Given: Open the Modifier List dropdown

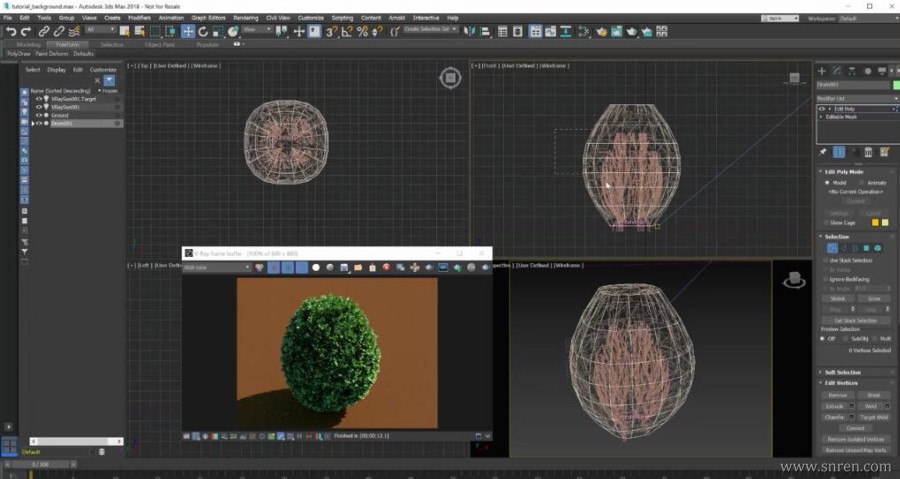Looking at the screenshot, I should tap(856, 98).
